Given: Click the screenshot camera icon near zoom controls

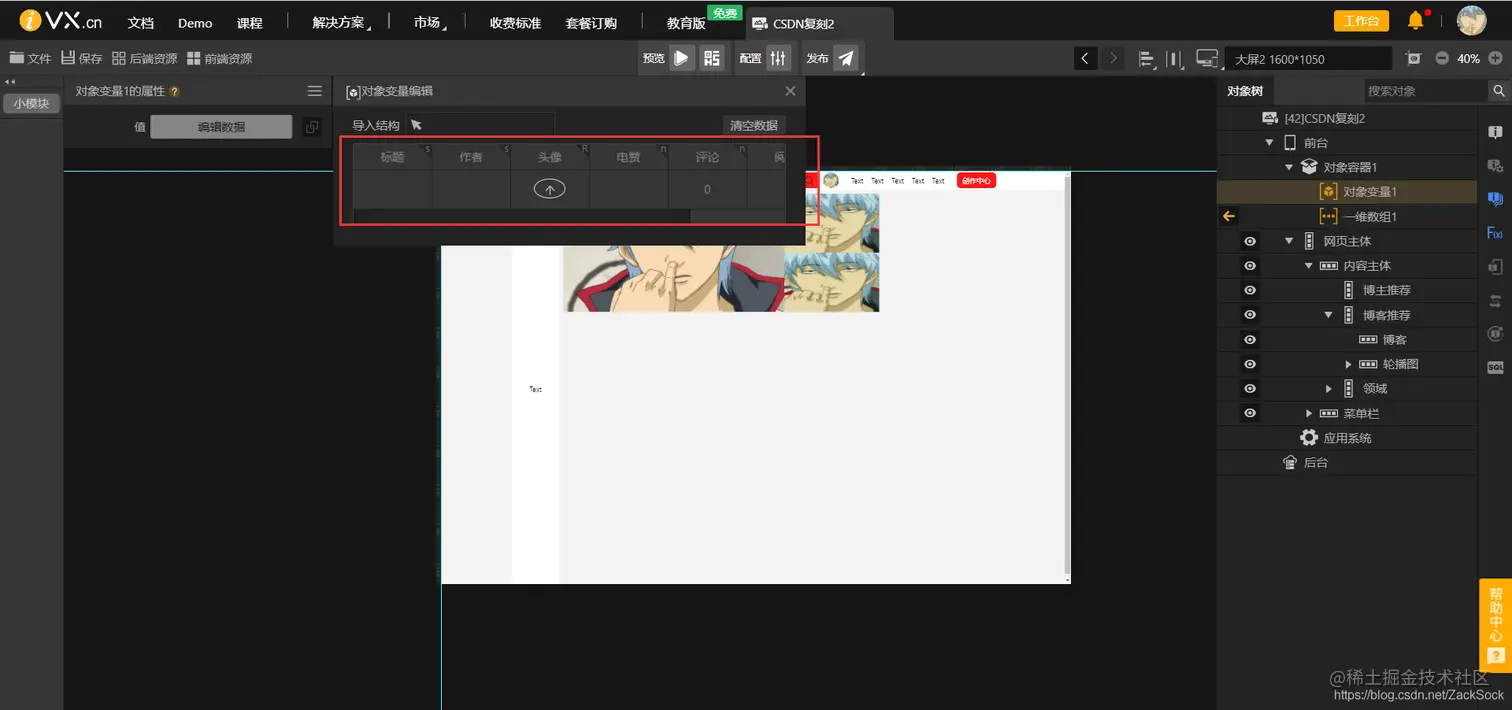Looking at the screenshot, I should 1414,58.
